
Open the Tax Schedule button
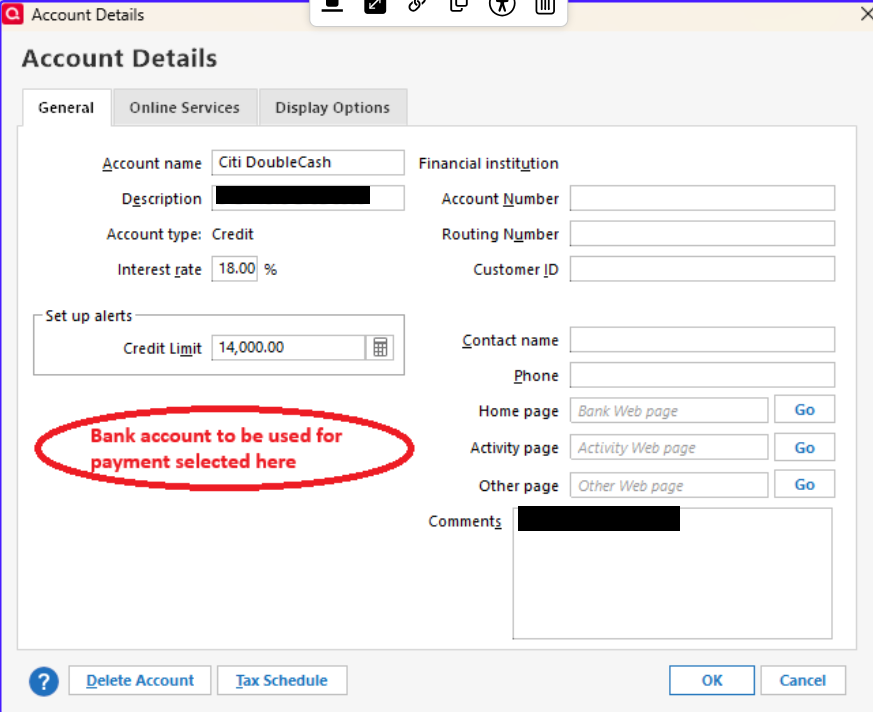click(282, 680)
